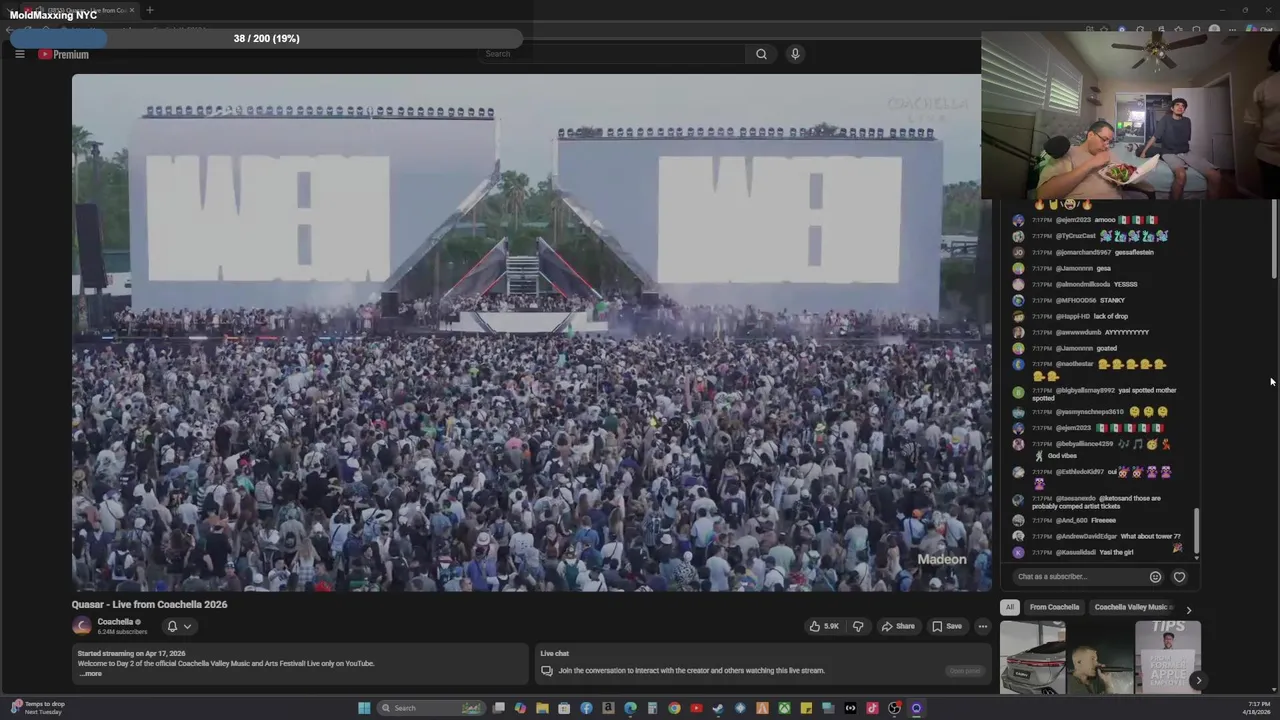Open Steam from the taskbar

(718, 708)
